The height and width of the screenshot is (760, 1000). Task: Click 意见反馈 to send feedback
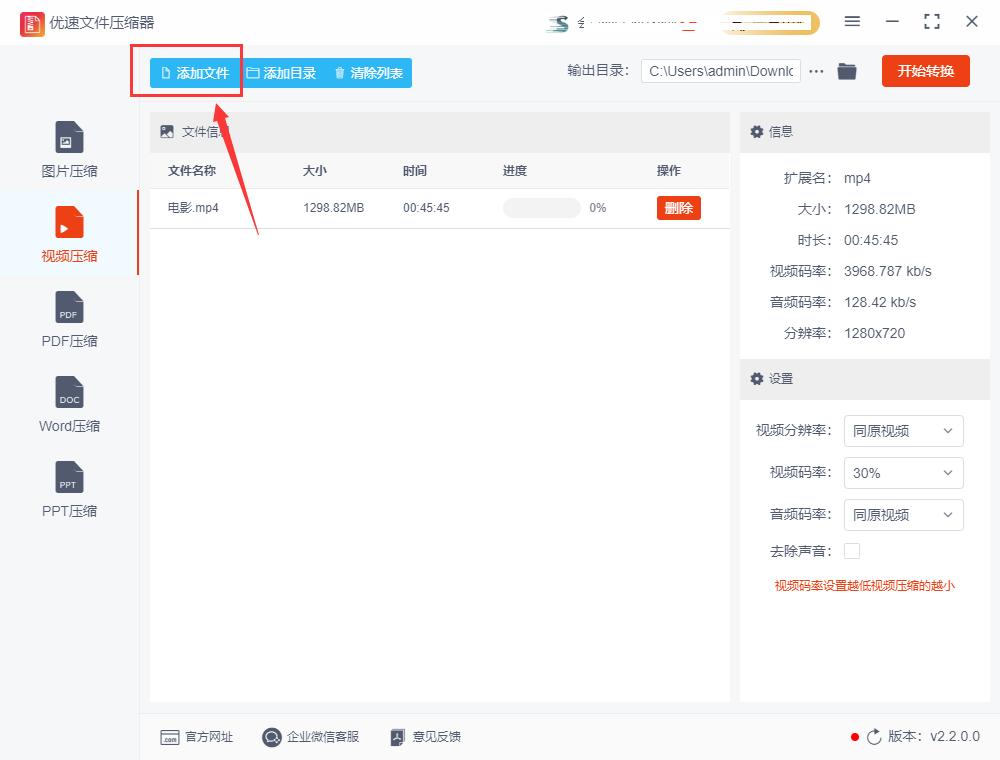(x=424, y=737)
